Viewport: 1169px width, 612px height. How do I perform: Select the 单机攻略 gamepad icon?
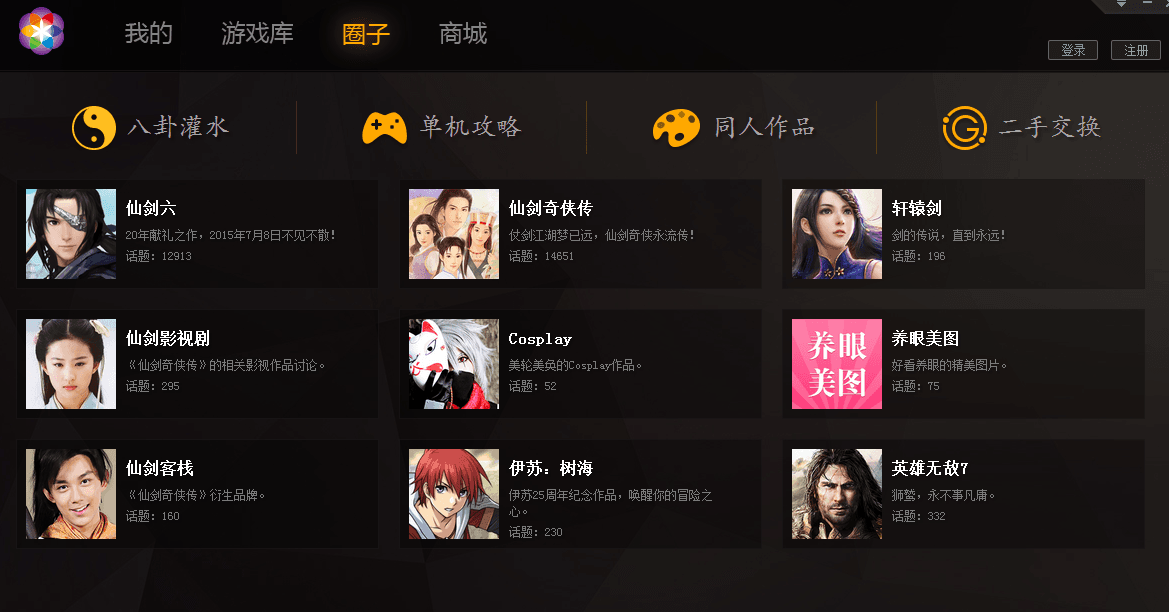point(384,128)
